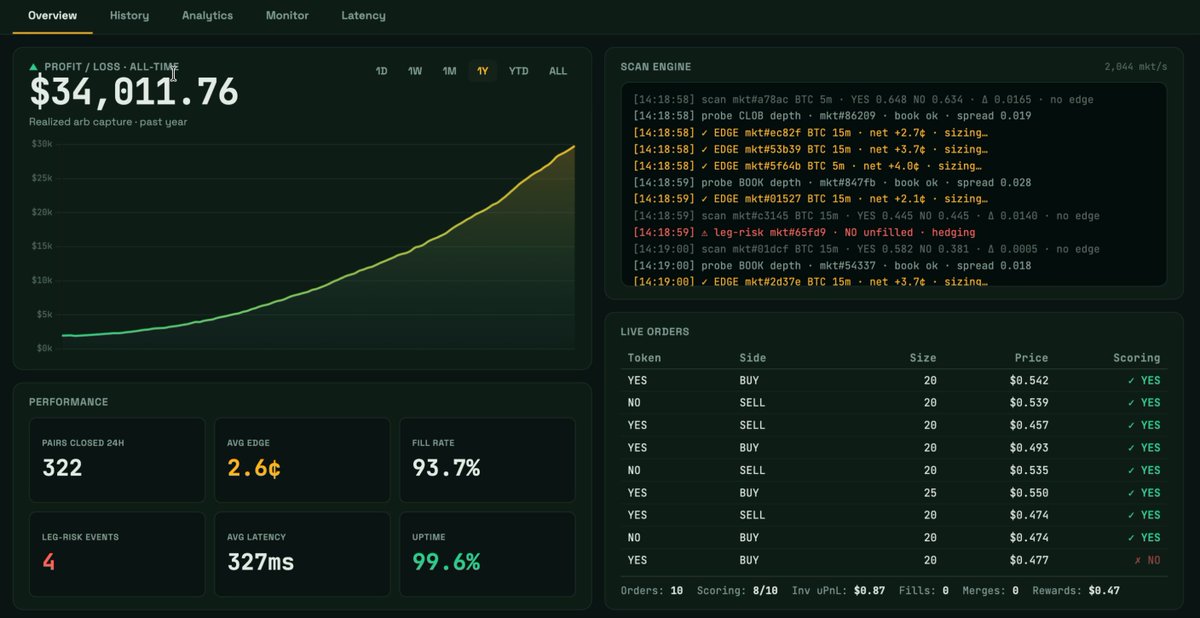
Task: Select the EDGE mkt#01527 log line
Action: point(811,199)
